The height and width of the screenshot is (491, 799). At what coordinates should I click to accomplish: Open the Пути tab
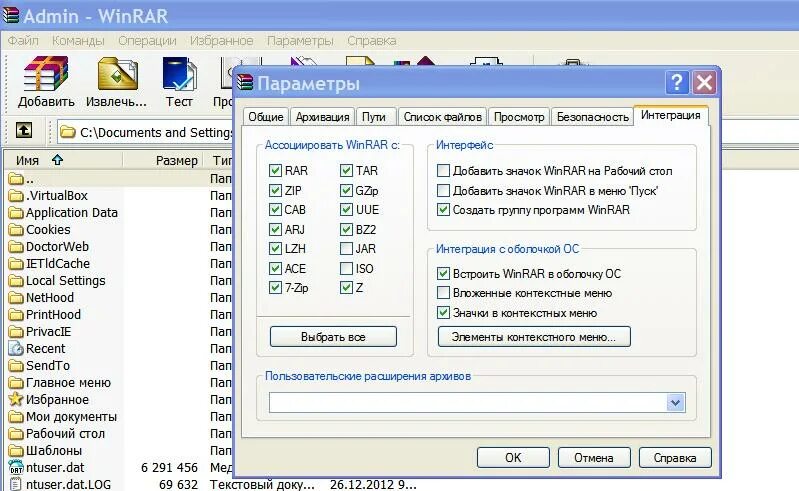tap(374, 117)
